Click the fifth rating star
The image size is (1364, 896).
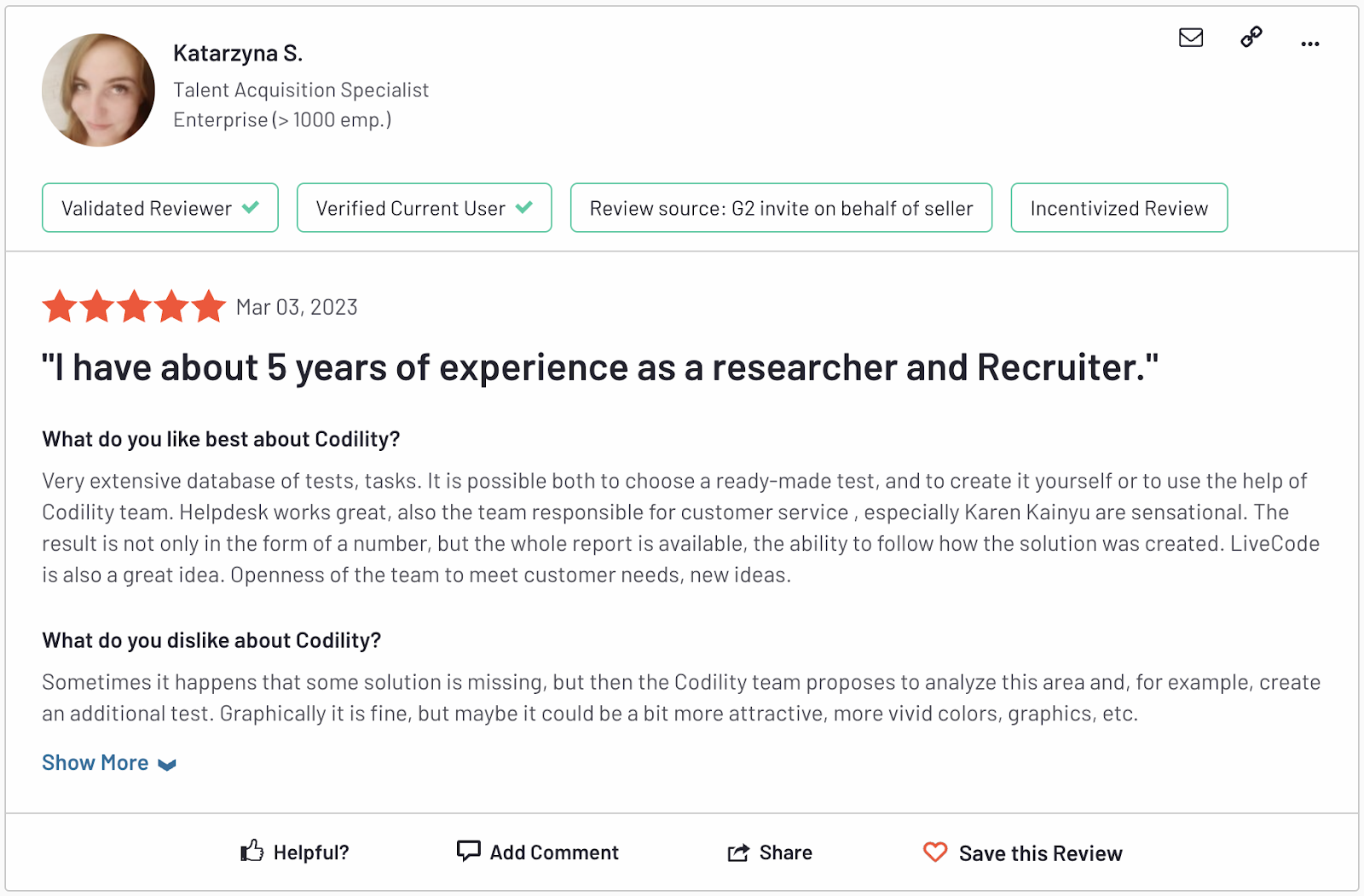[209, 306]
